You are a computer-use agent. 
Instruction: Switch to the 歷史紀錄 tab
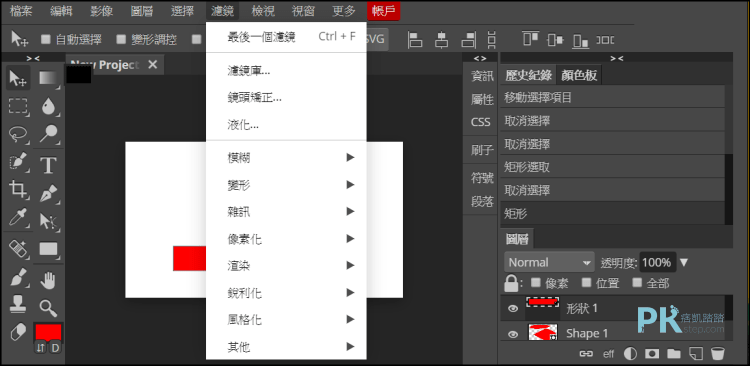tap(529, 76)
